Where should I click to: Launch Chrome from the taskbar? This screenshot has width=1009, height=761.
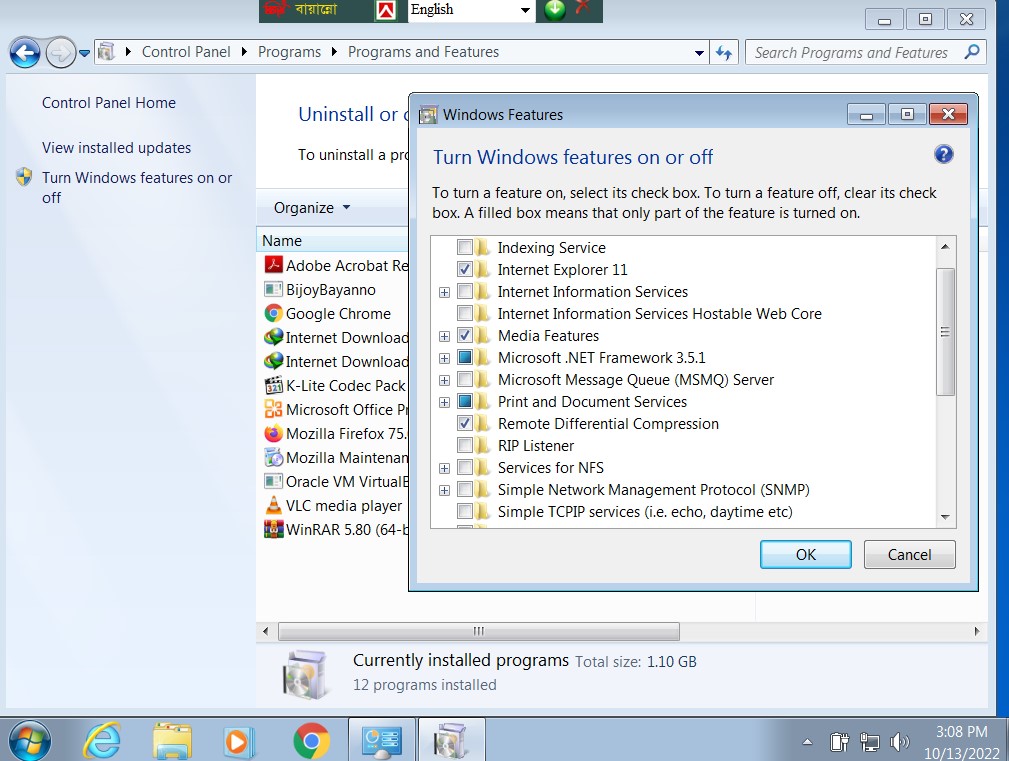pos(311,742)
